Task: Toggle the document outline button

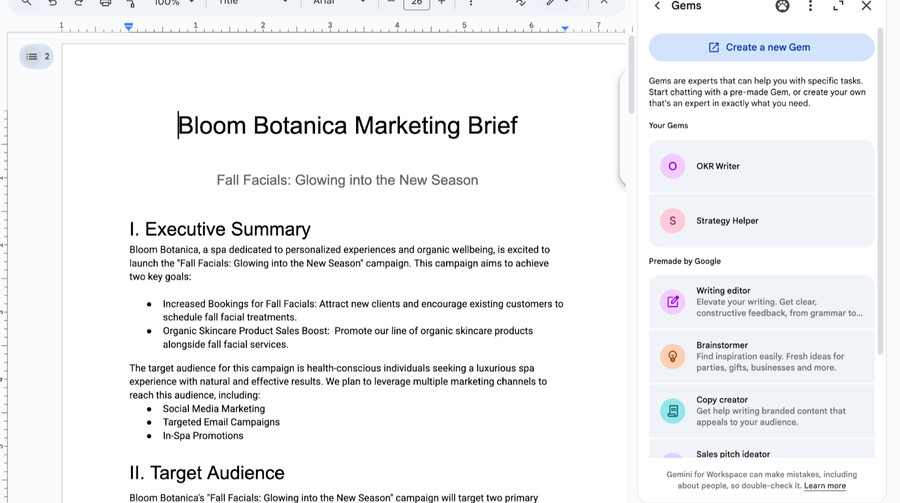Action: 37,57
